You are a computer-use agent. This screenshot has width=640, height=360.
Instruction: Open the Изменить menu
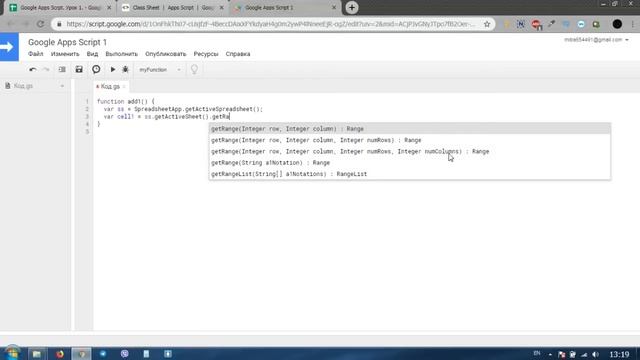click(65, 54)
